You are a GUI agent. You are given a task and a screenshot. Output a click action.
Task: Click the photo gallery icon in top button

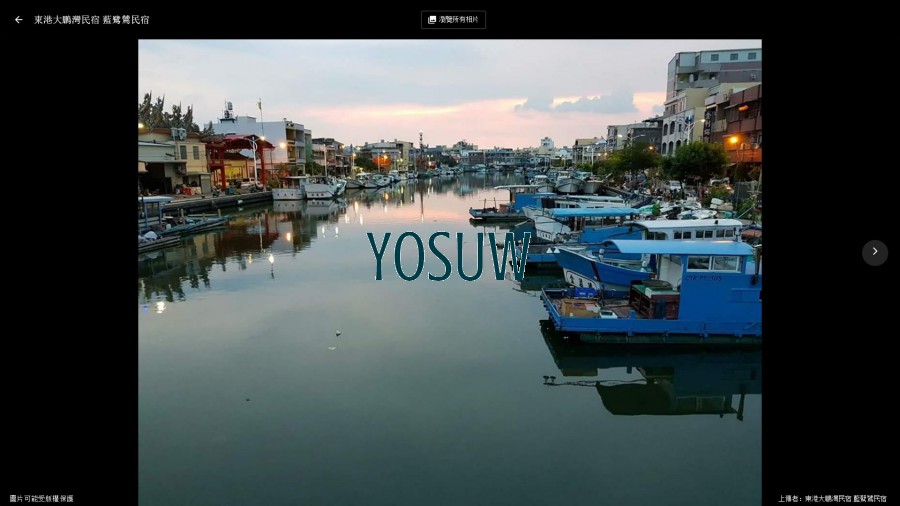[432, 20]
